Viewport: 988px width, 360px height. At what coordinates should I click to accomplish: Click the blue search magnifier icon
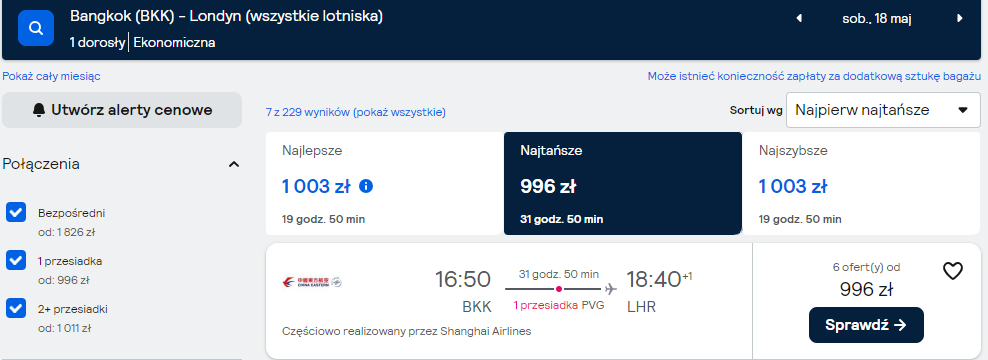(36, 28)
